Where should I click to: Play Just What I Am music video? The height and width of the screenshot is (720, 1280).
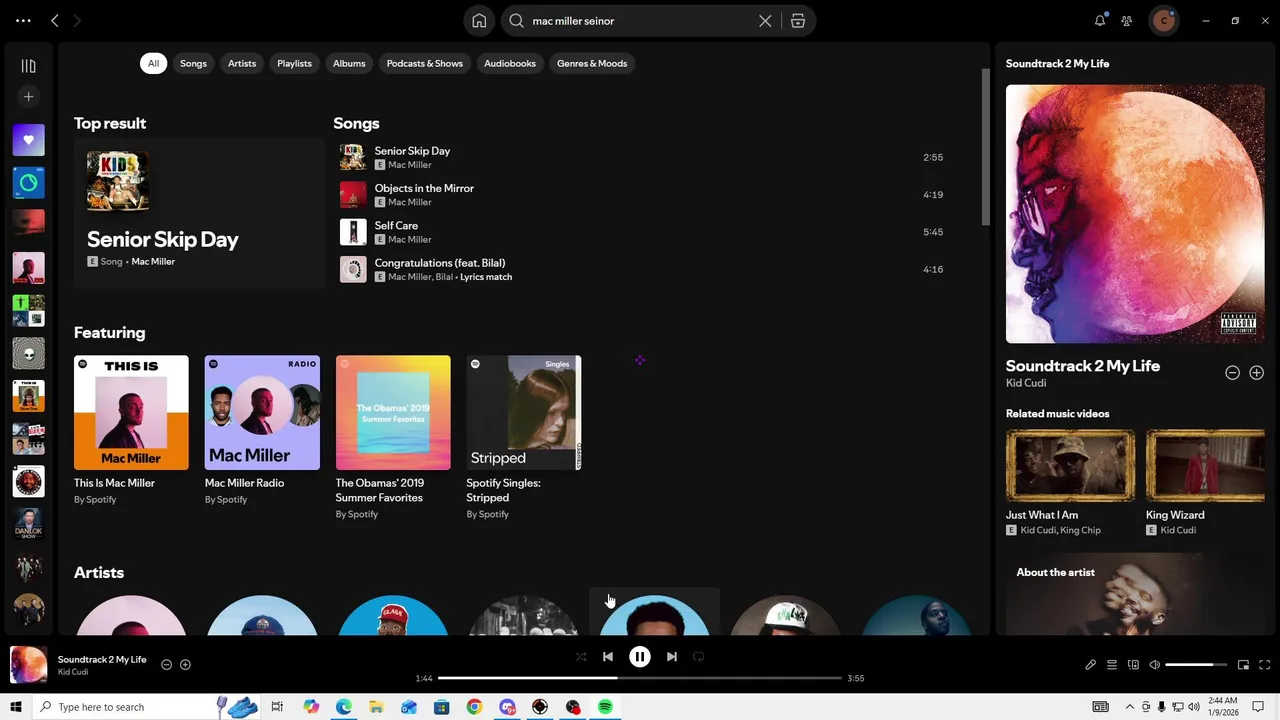pos(1070,465)
